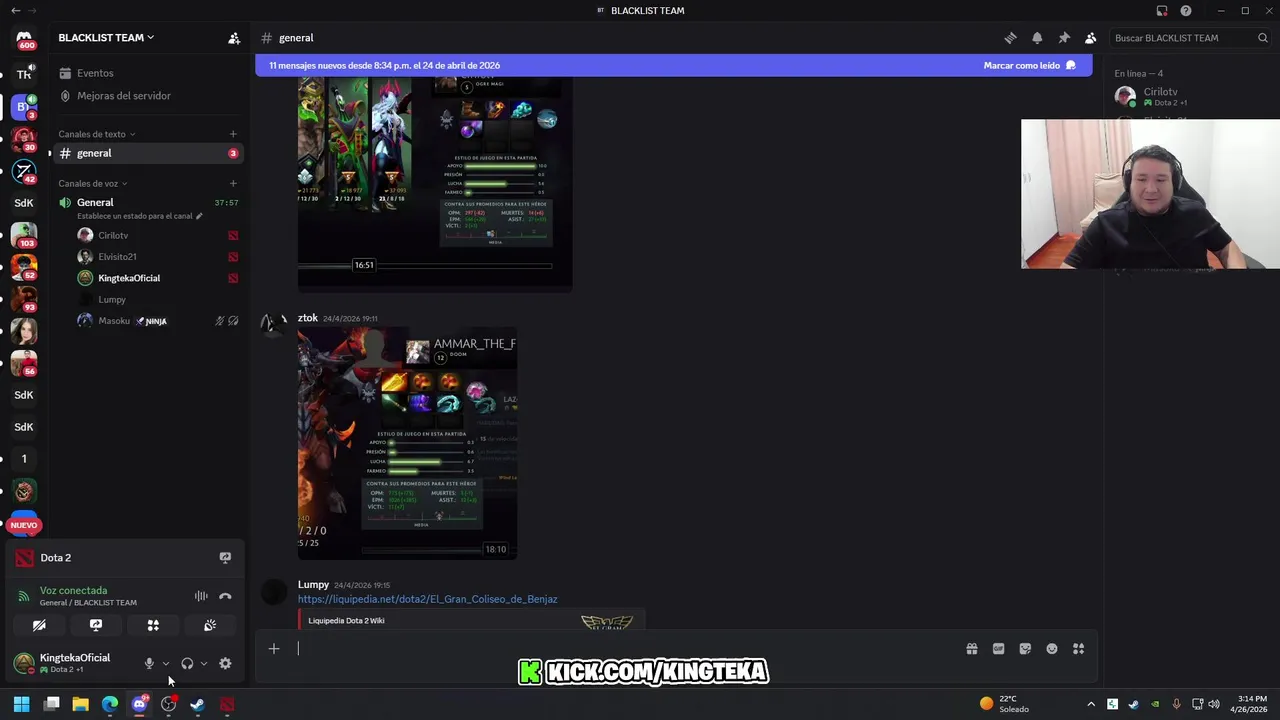Image resolution: width=1280 pixels, height=720 pixels.
Task: Open ztok's Doom hero screenshot
Action: tap(407, 443)
